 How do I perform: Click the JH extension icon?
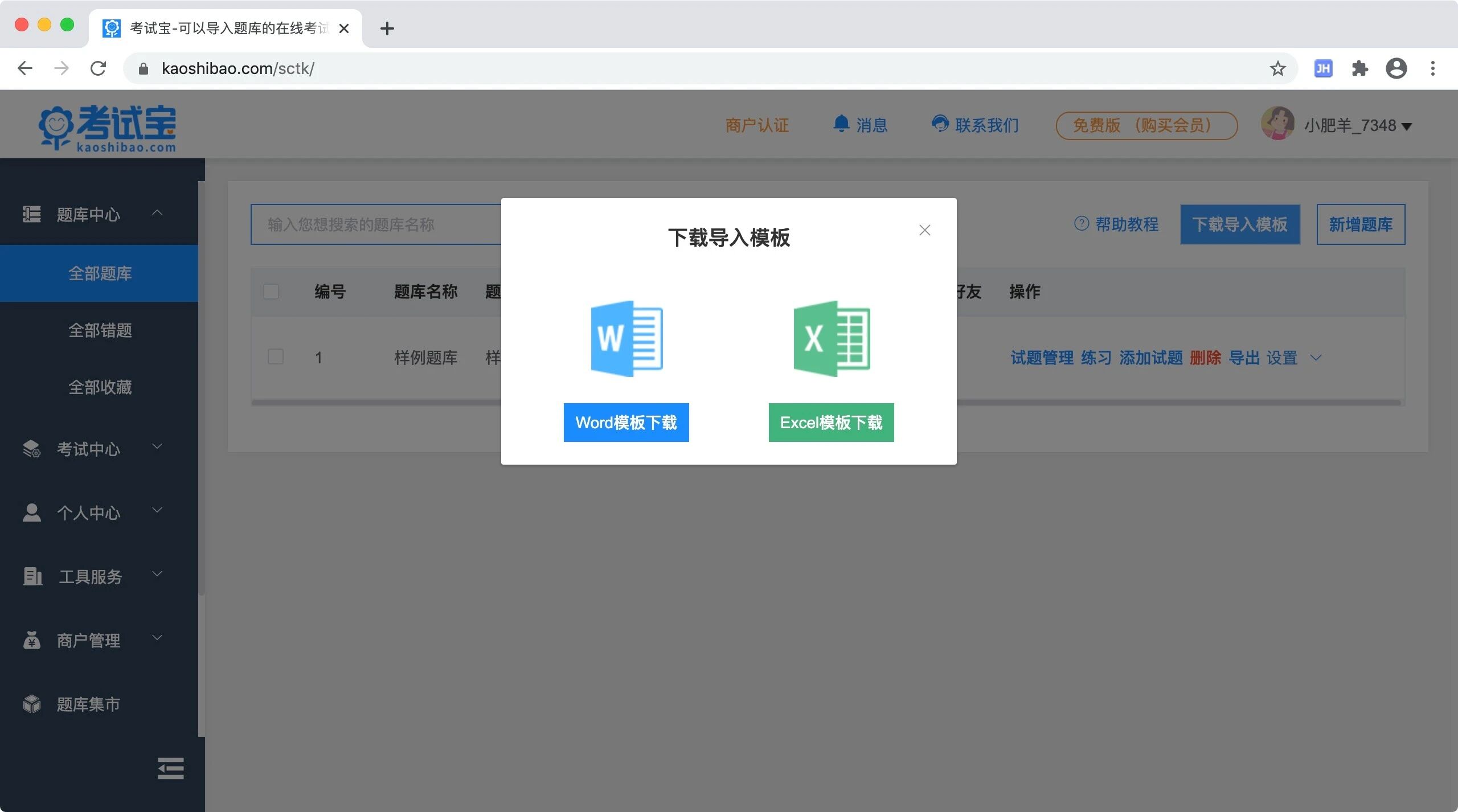point(1322,69)
